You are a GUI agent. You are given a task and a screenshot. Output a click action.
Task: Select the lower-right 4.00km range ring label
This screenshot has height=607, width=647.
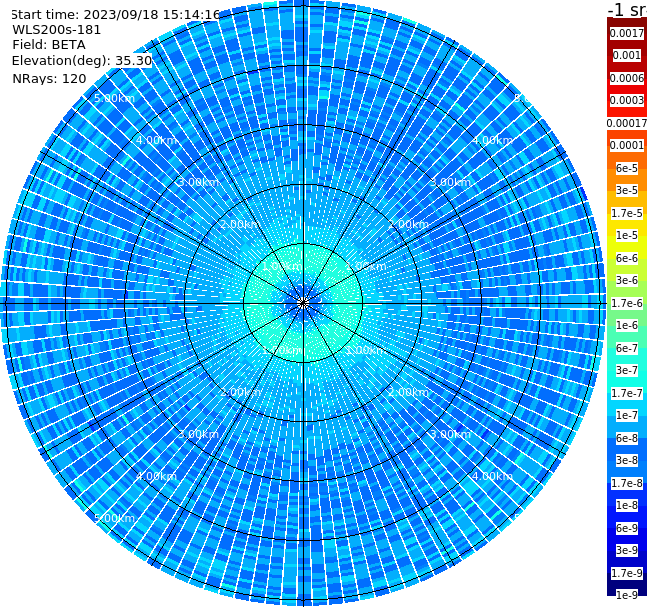pyautogui.click(x=492, y=476)
